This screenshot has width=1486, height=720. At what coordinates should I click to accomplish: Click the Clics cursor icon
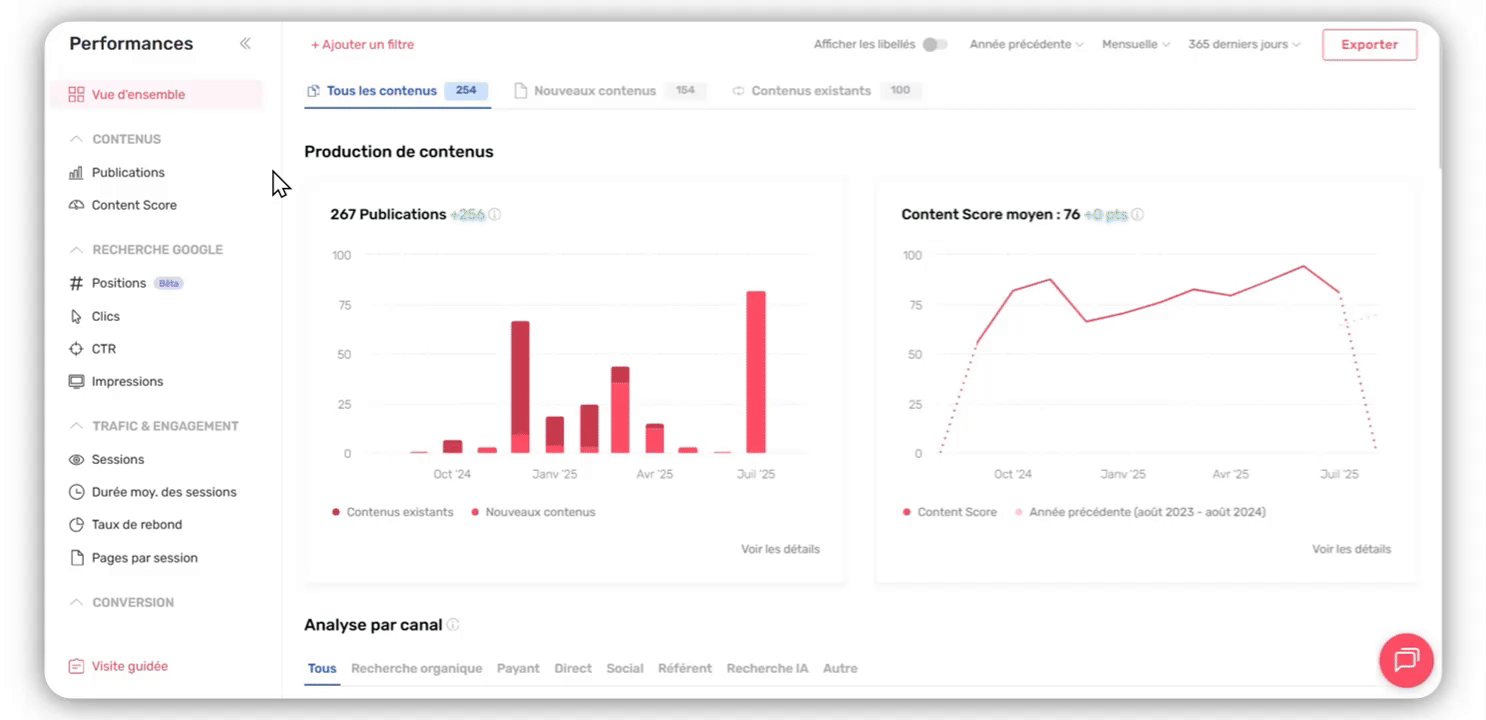(x=76, y=317)
